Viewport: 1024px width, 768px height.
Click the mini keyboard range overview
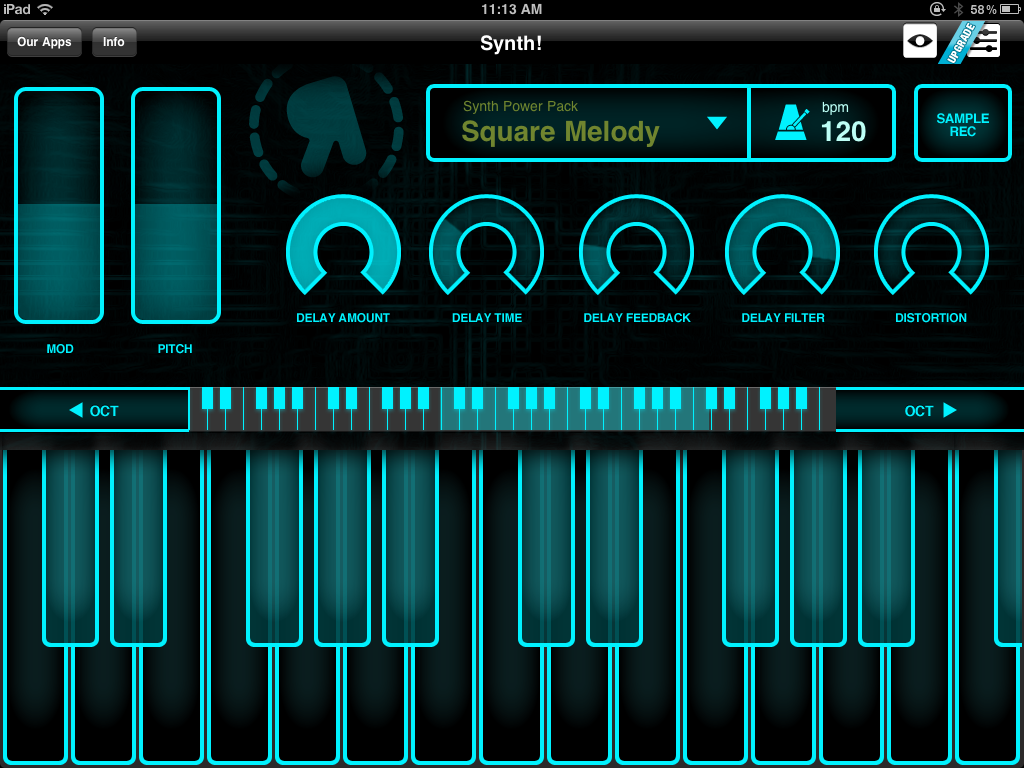pyautogui.click(x=513, y=409)
